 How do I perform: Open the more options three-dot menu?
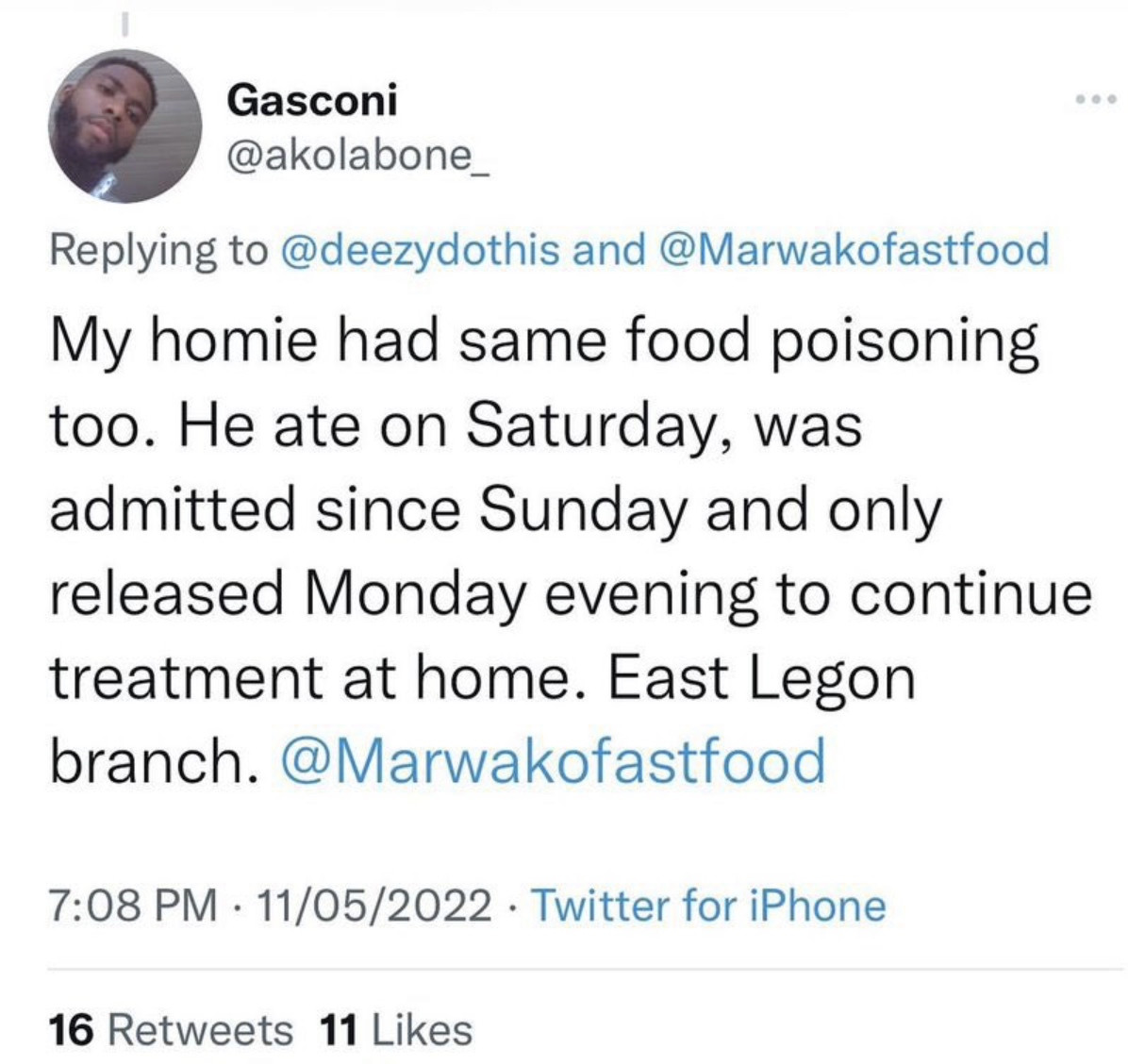[x=1098, y=99]
